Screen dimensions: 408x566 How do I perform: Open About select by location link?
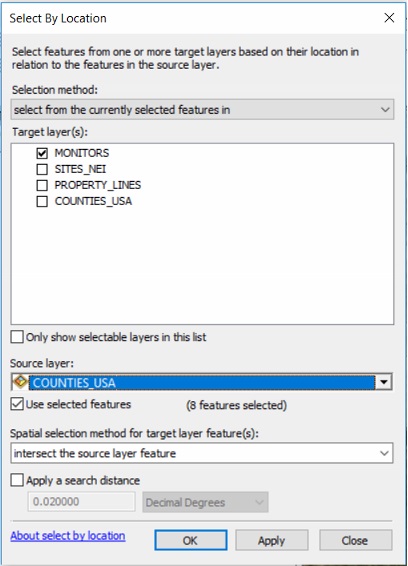(x=68, y=536)
